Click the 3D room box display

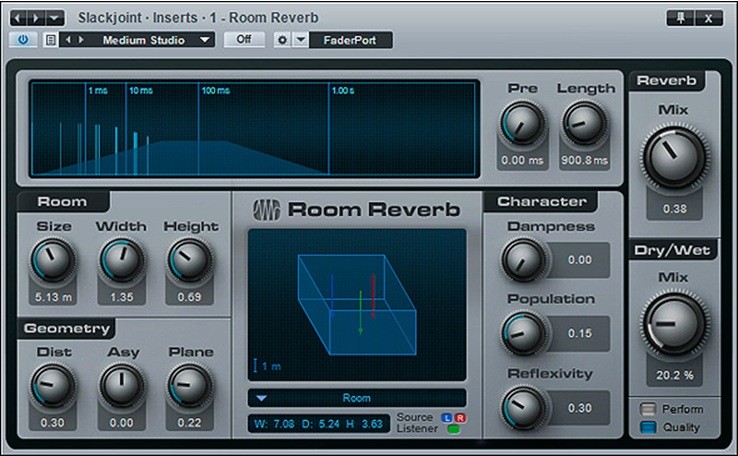click(357, 304)
